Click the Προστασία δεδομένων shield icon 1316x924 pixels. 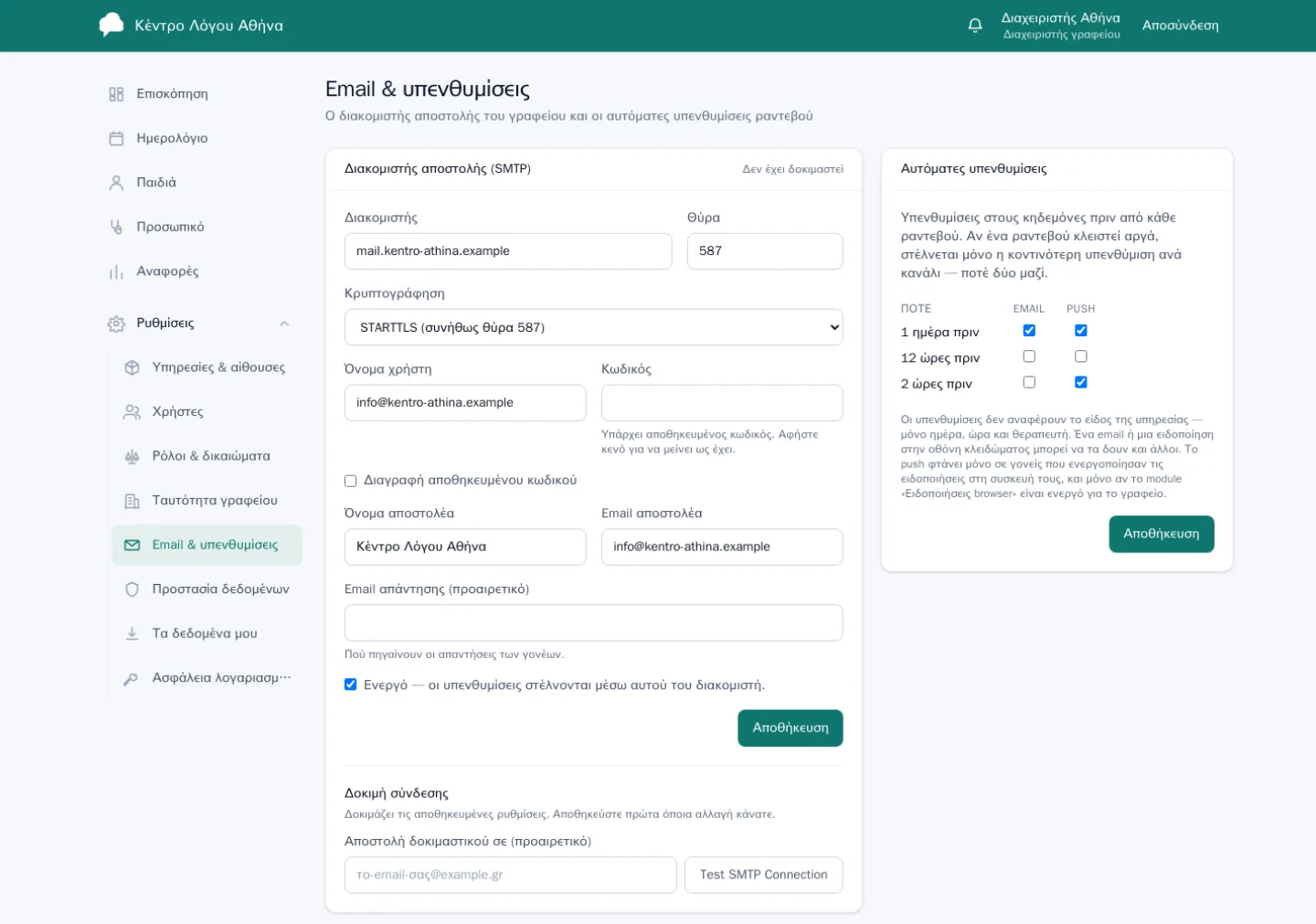[x=132, y=589]
